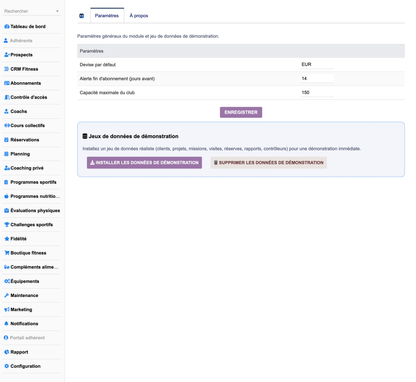Click the Cours collectifs icon
Viewport: 416px width, 382px height.
tap(7, 126)
